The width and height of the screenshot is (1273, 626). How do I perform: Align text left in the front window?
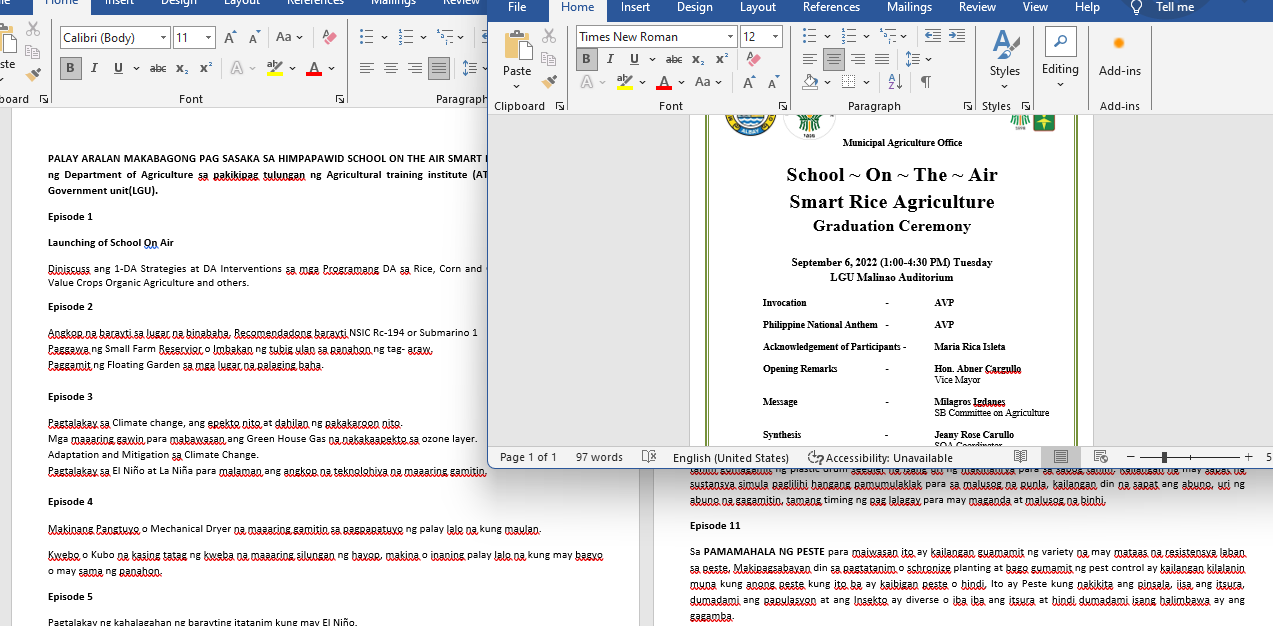click(x=810, y=59)
